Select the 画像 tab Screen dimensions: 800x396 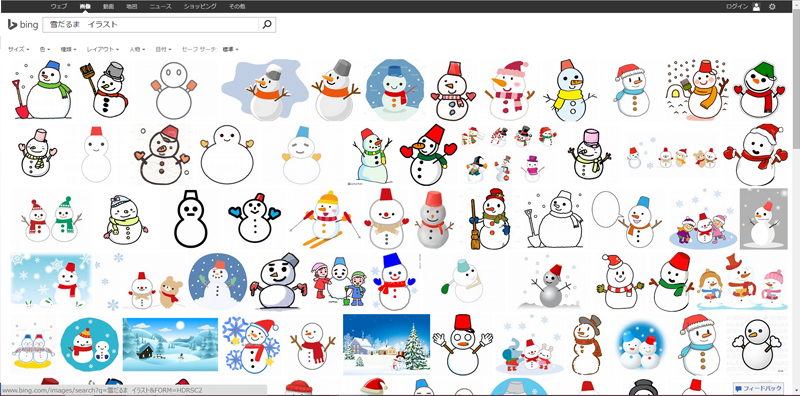pos(85,7)
